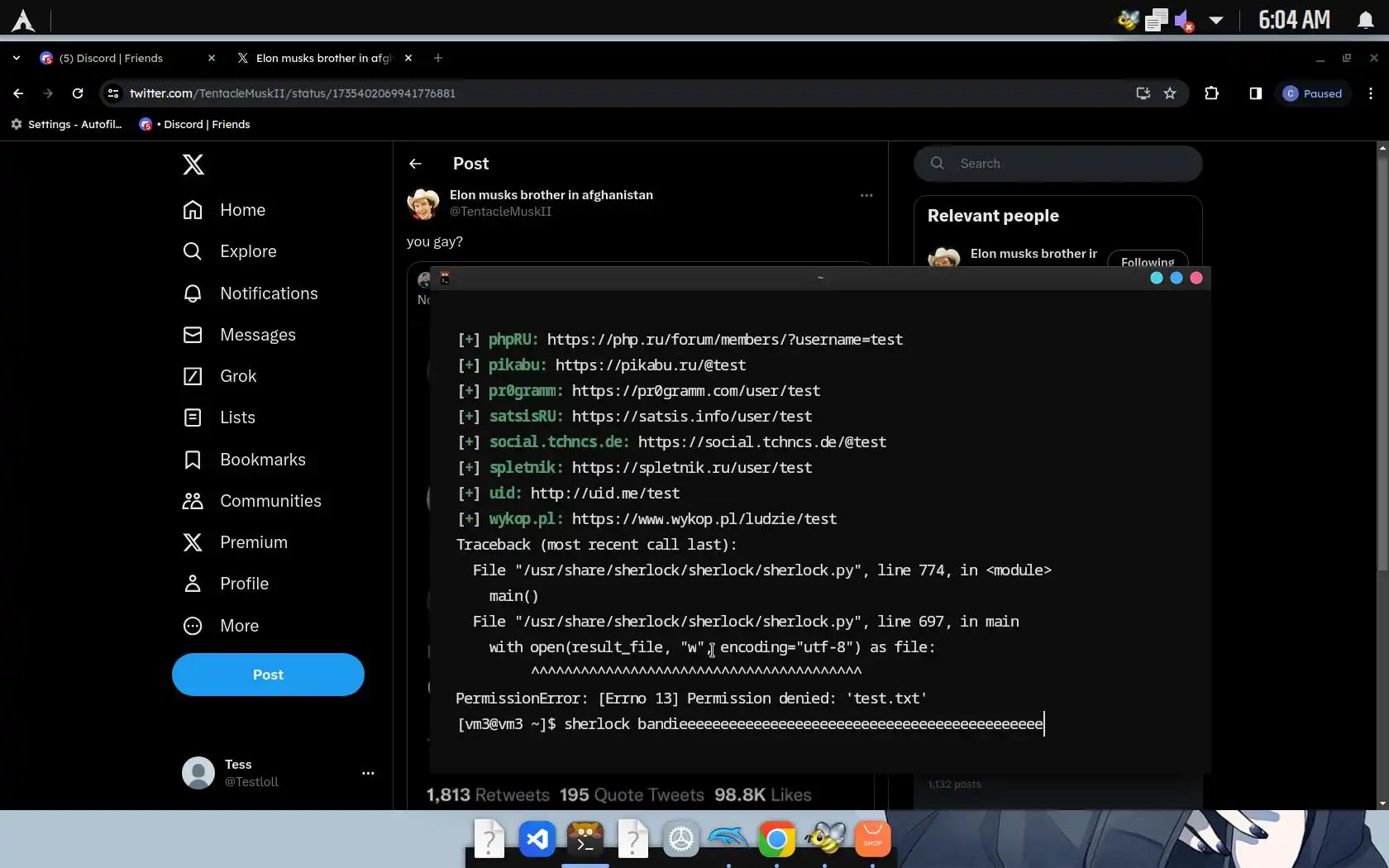The image size is (1389, 868).
Task: Expand the More menu in the X sidebar
Action: click(221, 626)
